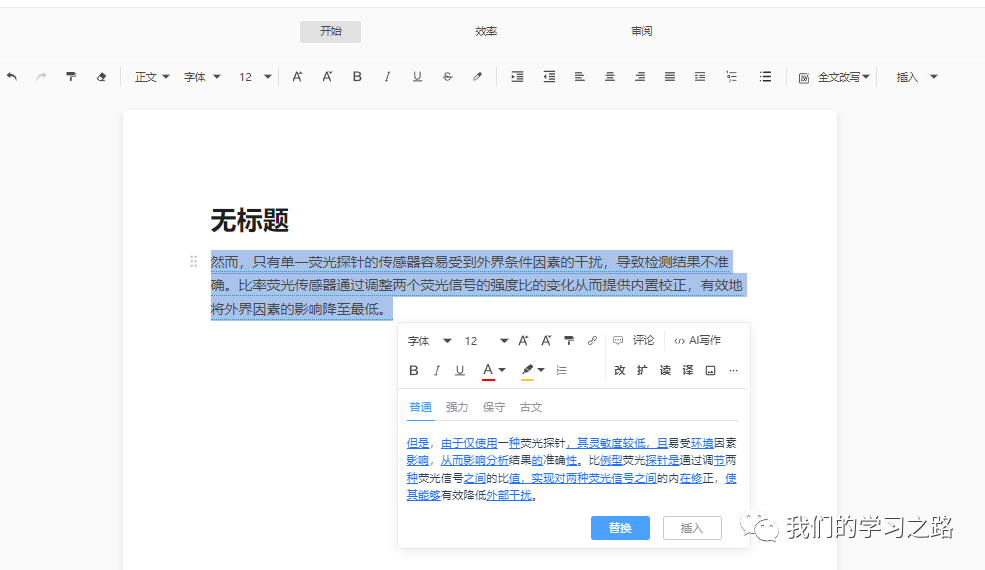Open more options (…) in floating toolbar
The image size is (985, 570).
click(733, 371)
